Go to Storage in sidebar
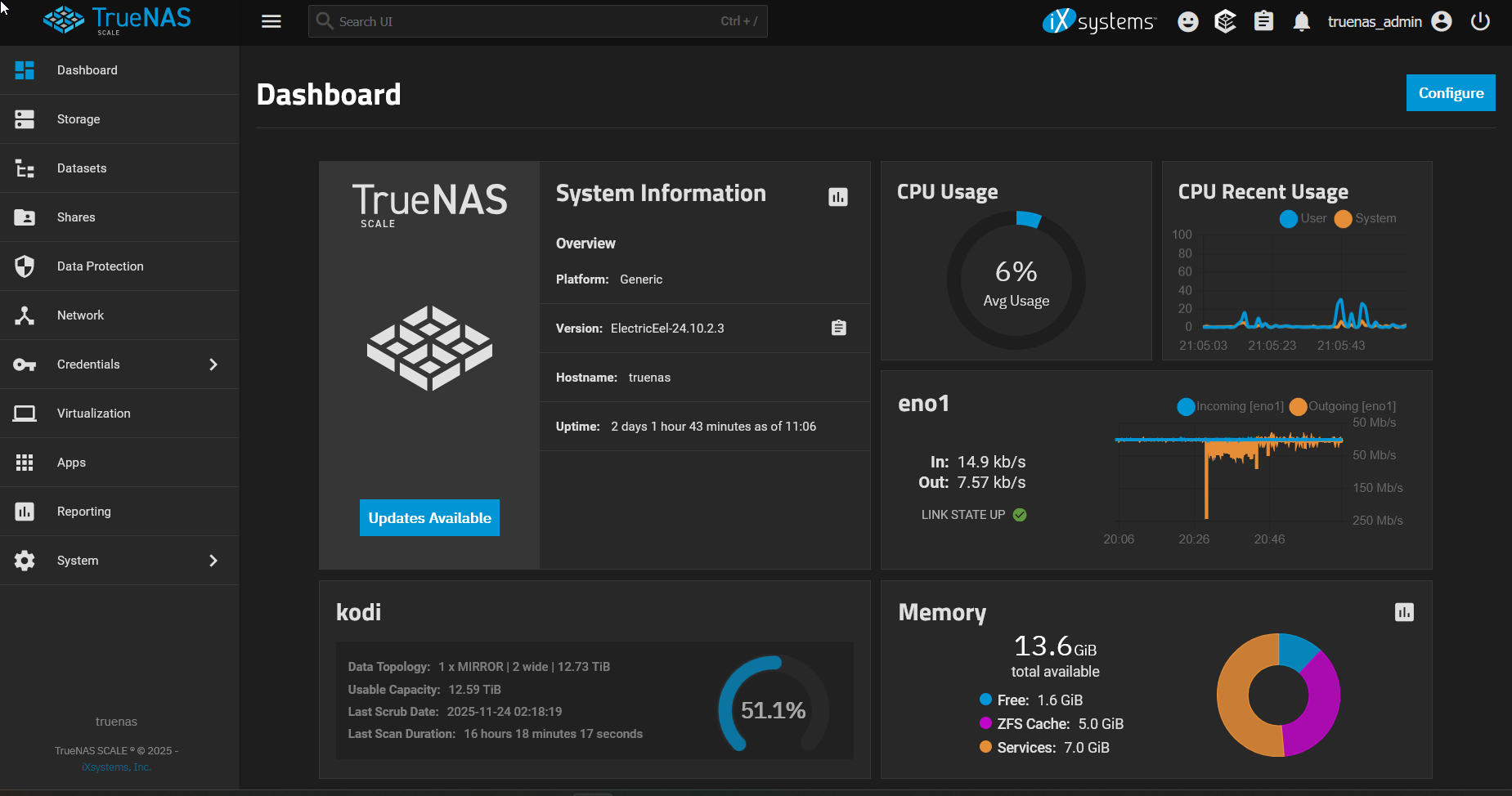1512x796 pixels. (79, 119)
